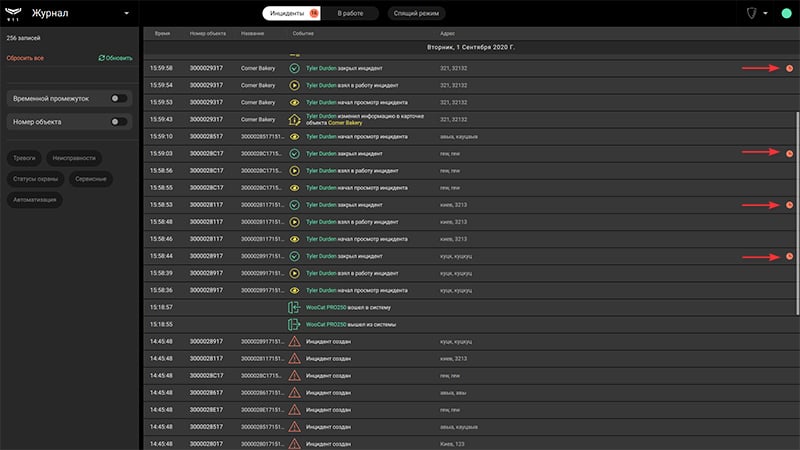Open orange report icon in 15:58:53 row
The image size is (800, 450).
[789, 205]
